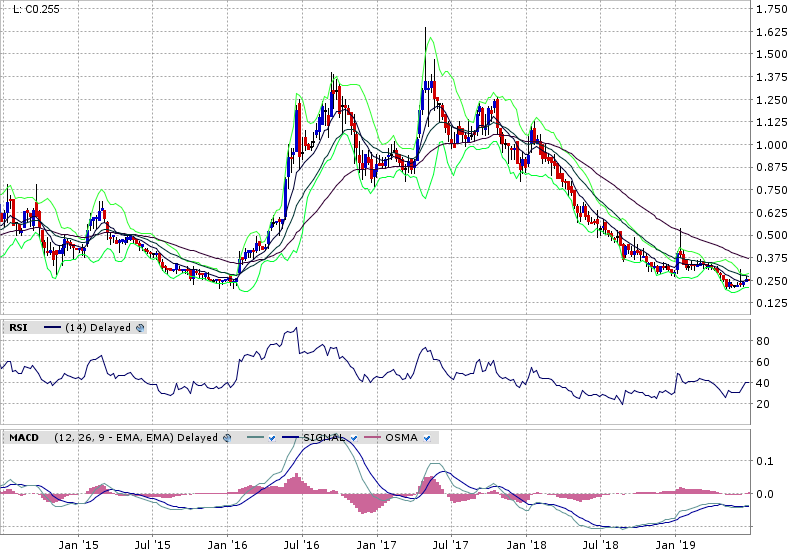Image resolution: width=796 pixels, height=559 pixels.
Task: Click the blue line swatch before SIGNAL
Action: click(x=293, y=437)
